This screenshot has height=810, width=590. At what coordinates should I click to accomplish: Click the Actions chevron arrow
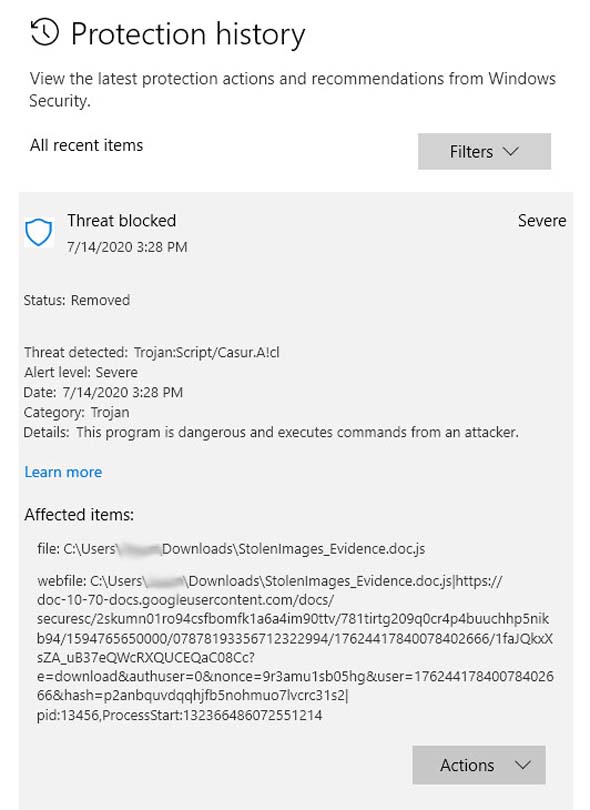(x=522, y=765)
